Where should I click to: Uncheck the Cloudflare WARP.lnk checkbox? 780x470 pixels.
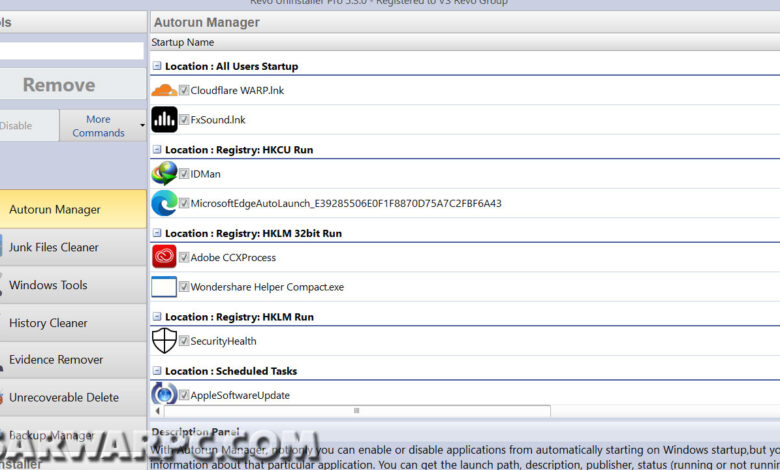click(184, 90)
